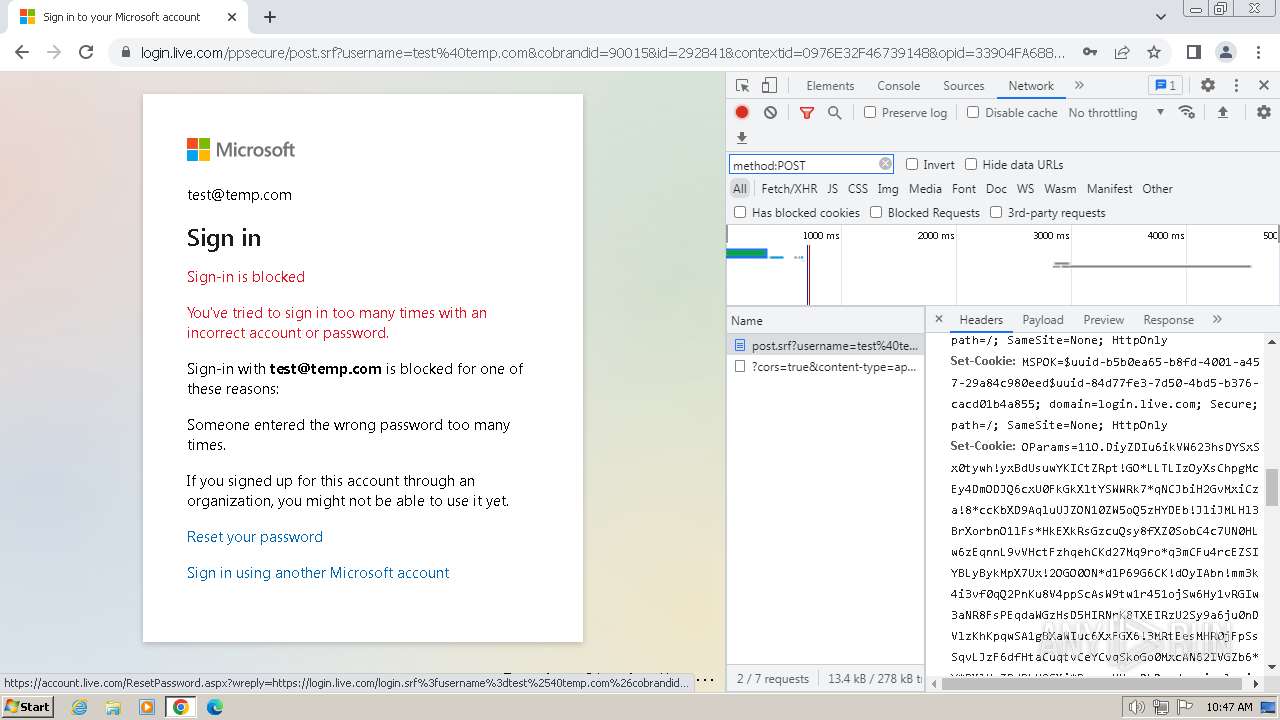Open the Payload tab
This screenshot has width=1280, height=720.
pyautogui.click(x=1043, y=320)
